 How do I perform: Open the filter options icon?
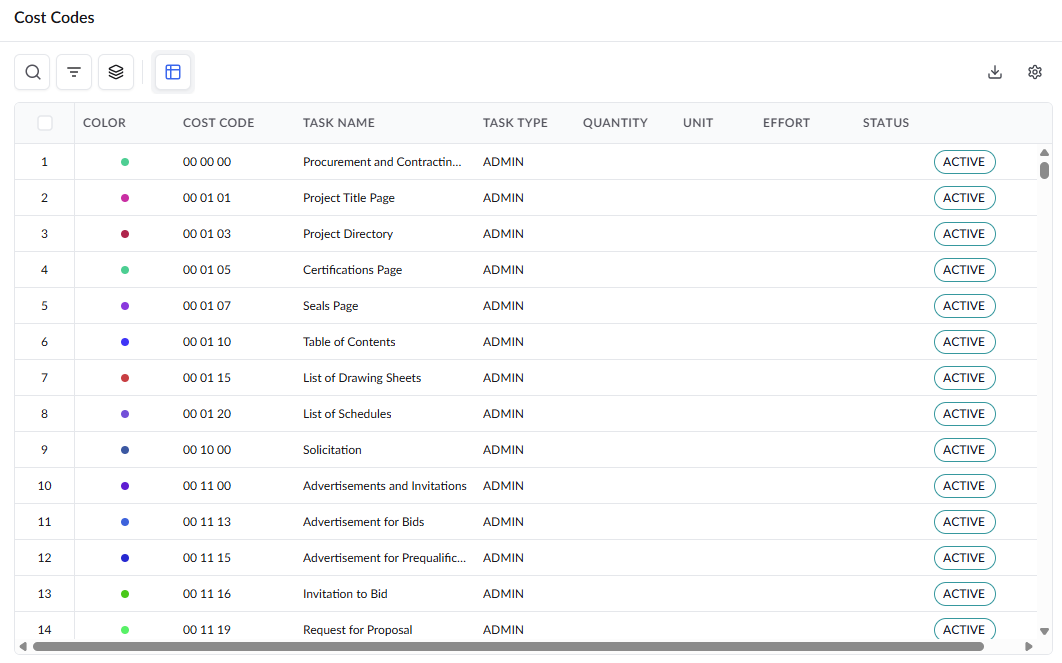74,72
